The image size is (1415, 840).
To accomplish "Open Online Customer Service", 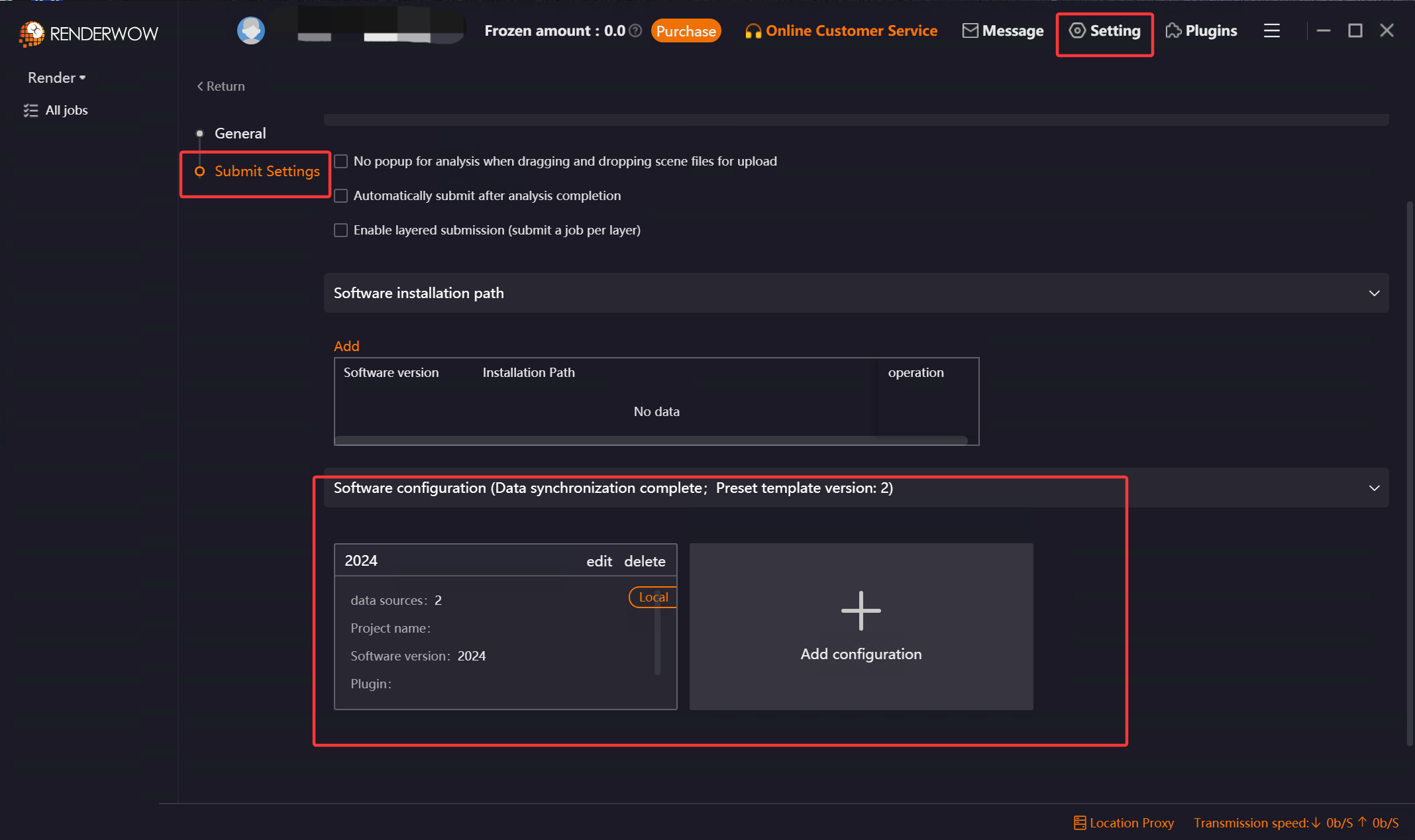I will pos(841,30).
